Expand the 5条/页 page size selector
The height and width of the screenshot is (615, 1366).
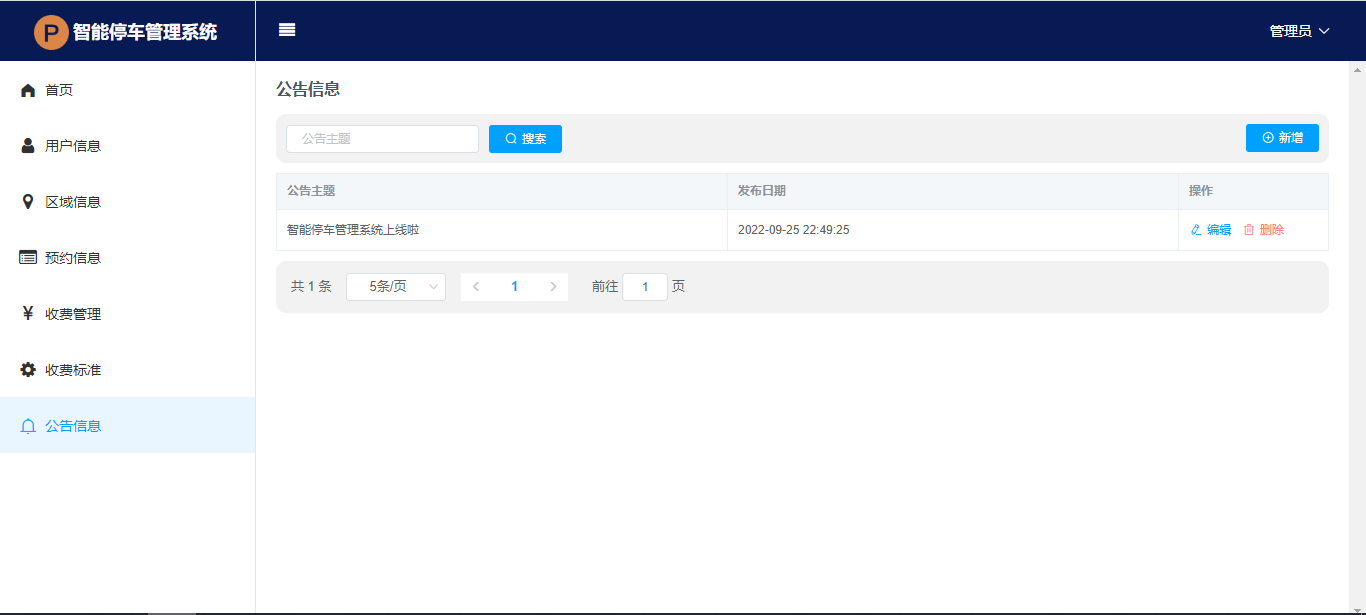pos(396,287)
